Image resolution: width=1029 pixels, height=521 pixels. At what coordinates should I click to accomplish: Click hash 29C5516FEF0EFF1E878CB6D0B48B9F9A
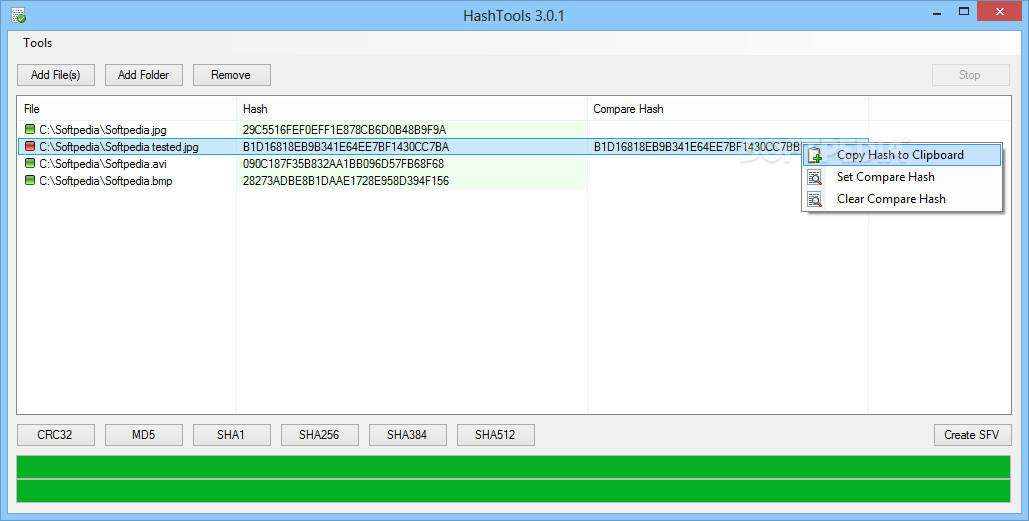click(x=345, y=129)
